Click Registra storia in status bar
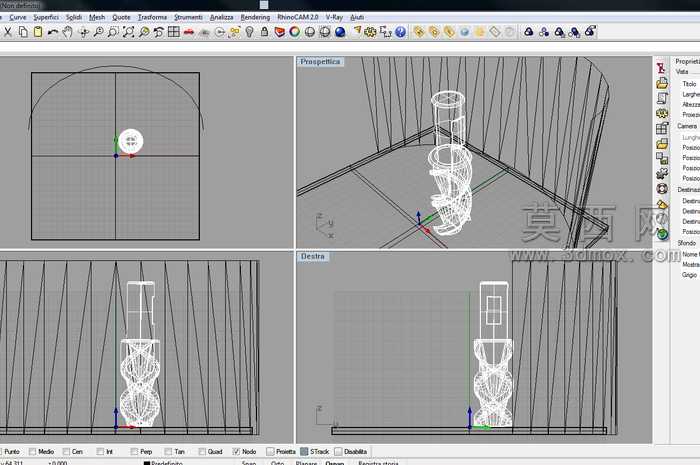The width and height of the screenshot is (700, 465). (x=378, y=463)
